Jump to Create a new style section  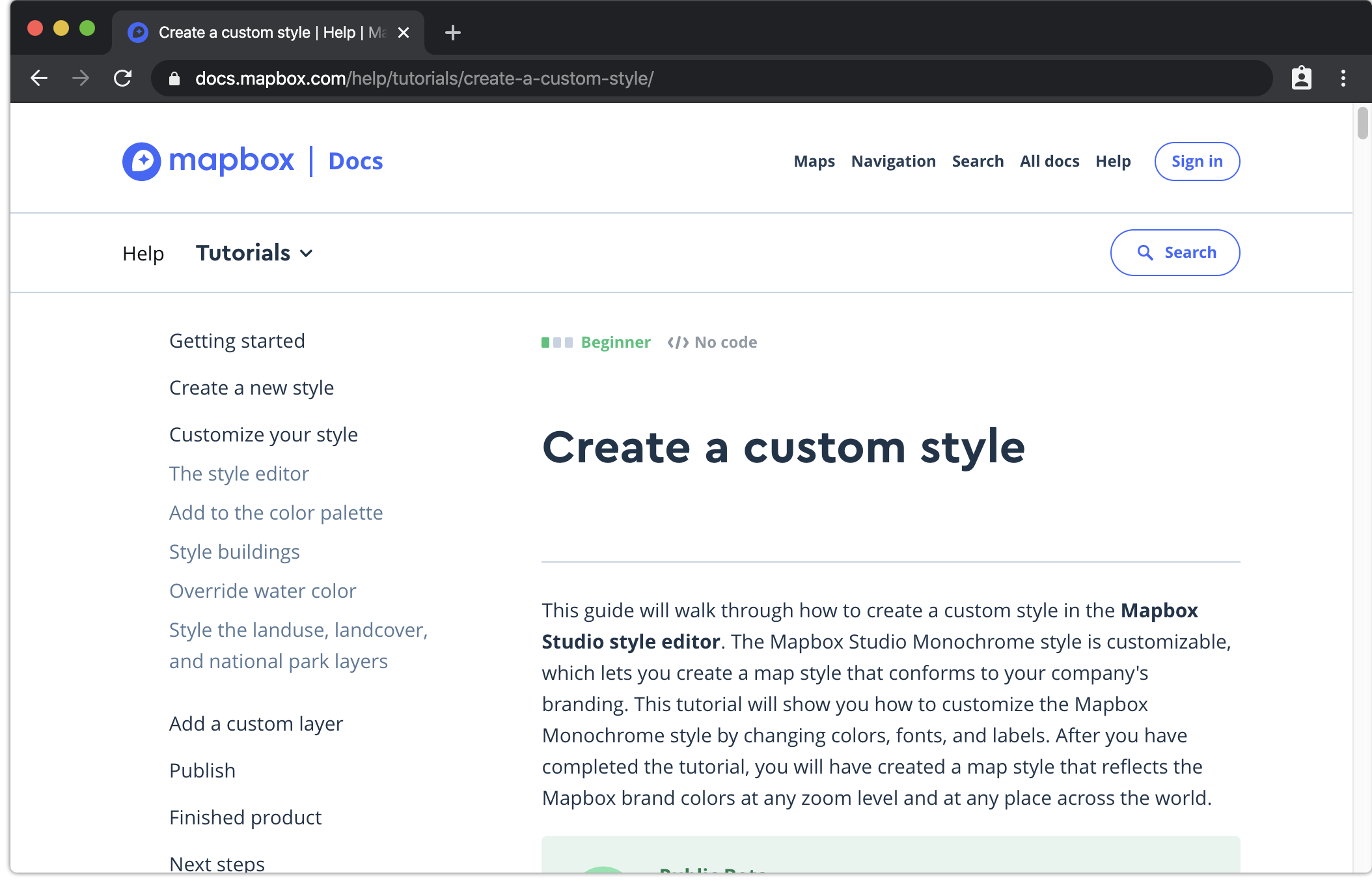pyautogui.click(x=251, y=387)
